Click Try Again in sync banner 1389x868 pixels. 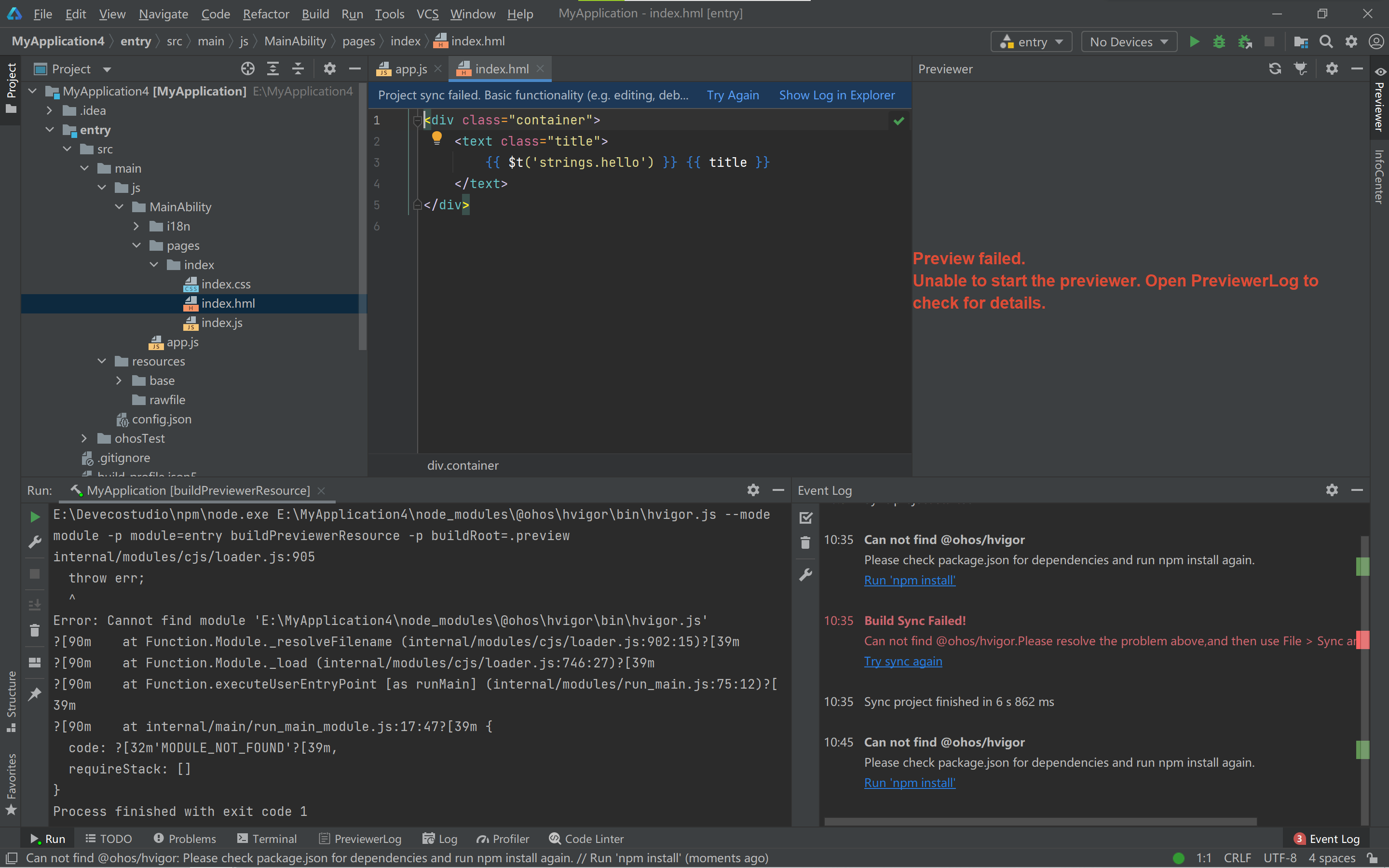pyautogui.click(x=733, y=95)
